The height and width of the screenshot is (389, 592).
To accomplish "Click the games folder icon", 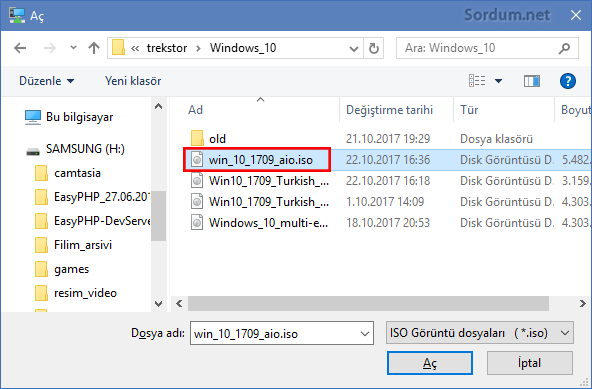I will coord(41,270).
